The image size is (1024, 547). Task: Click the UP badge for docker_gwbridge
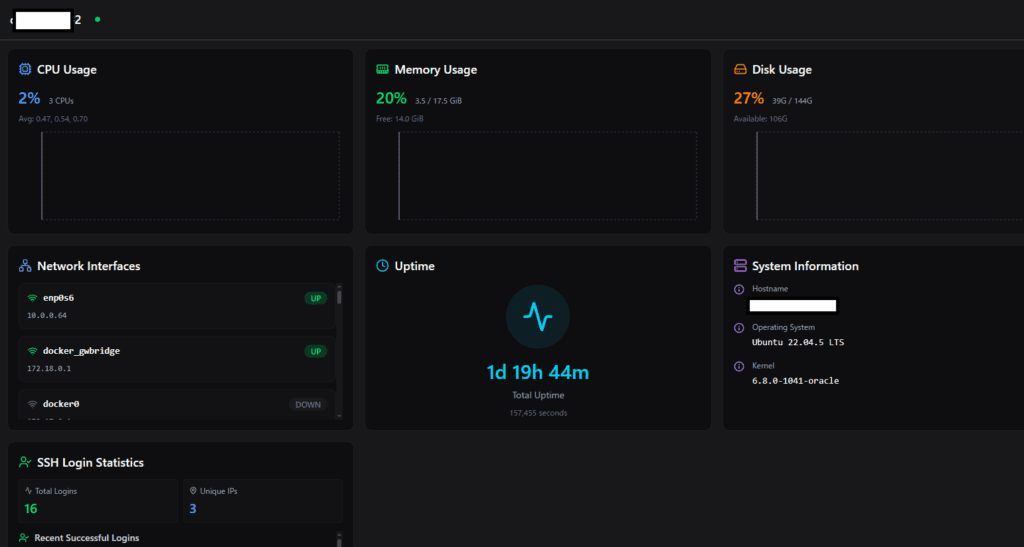(315, 352)
